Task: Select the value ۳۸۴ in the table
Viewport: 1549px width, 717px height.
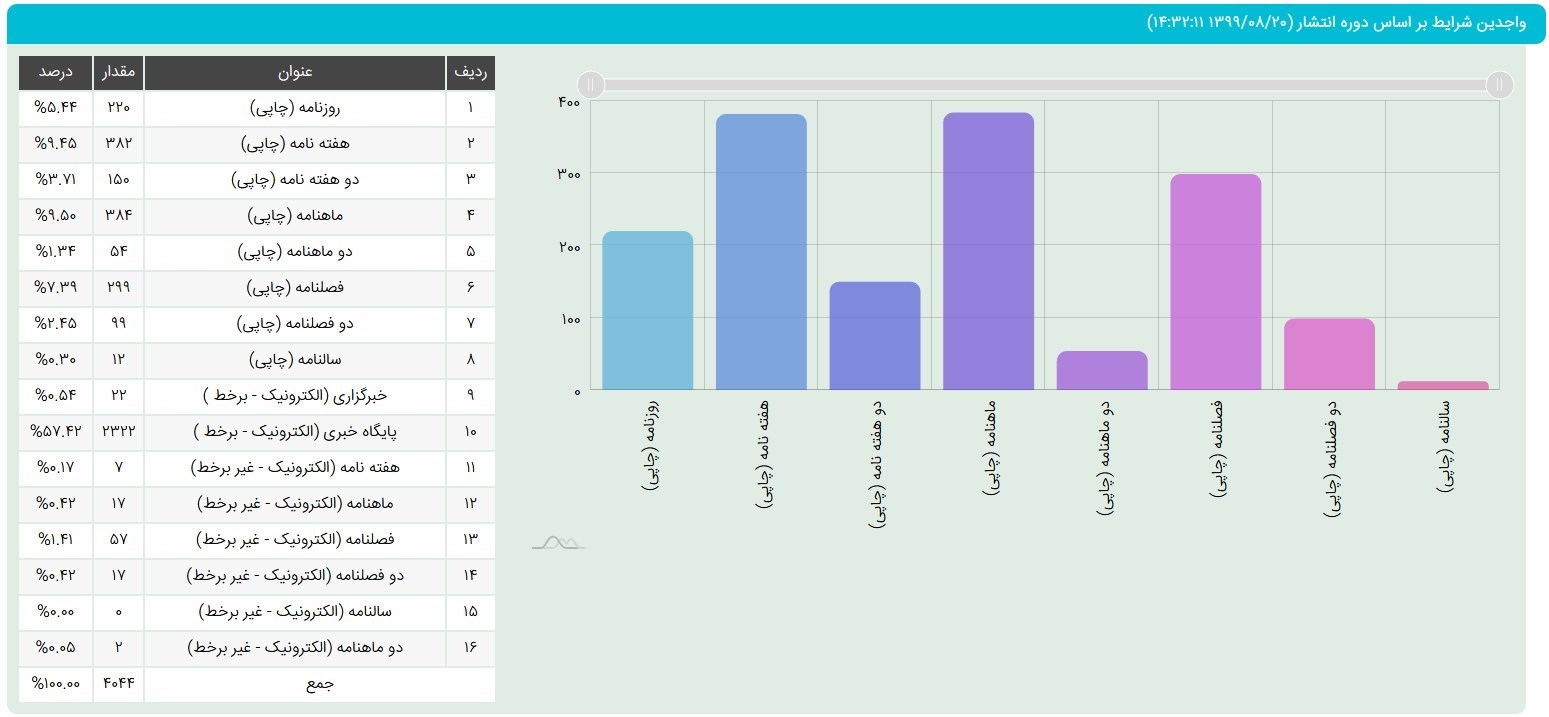Action: [119, 216]
